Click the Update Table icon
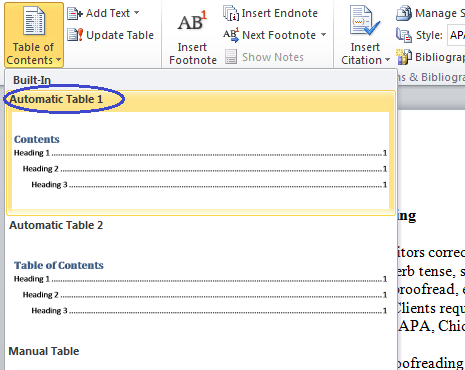This screenshot has height=370, width=465. pos(75,35)
